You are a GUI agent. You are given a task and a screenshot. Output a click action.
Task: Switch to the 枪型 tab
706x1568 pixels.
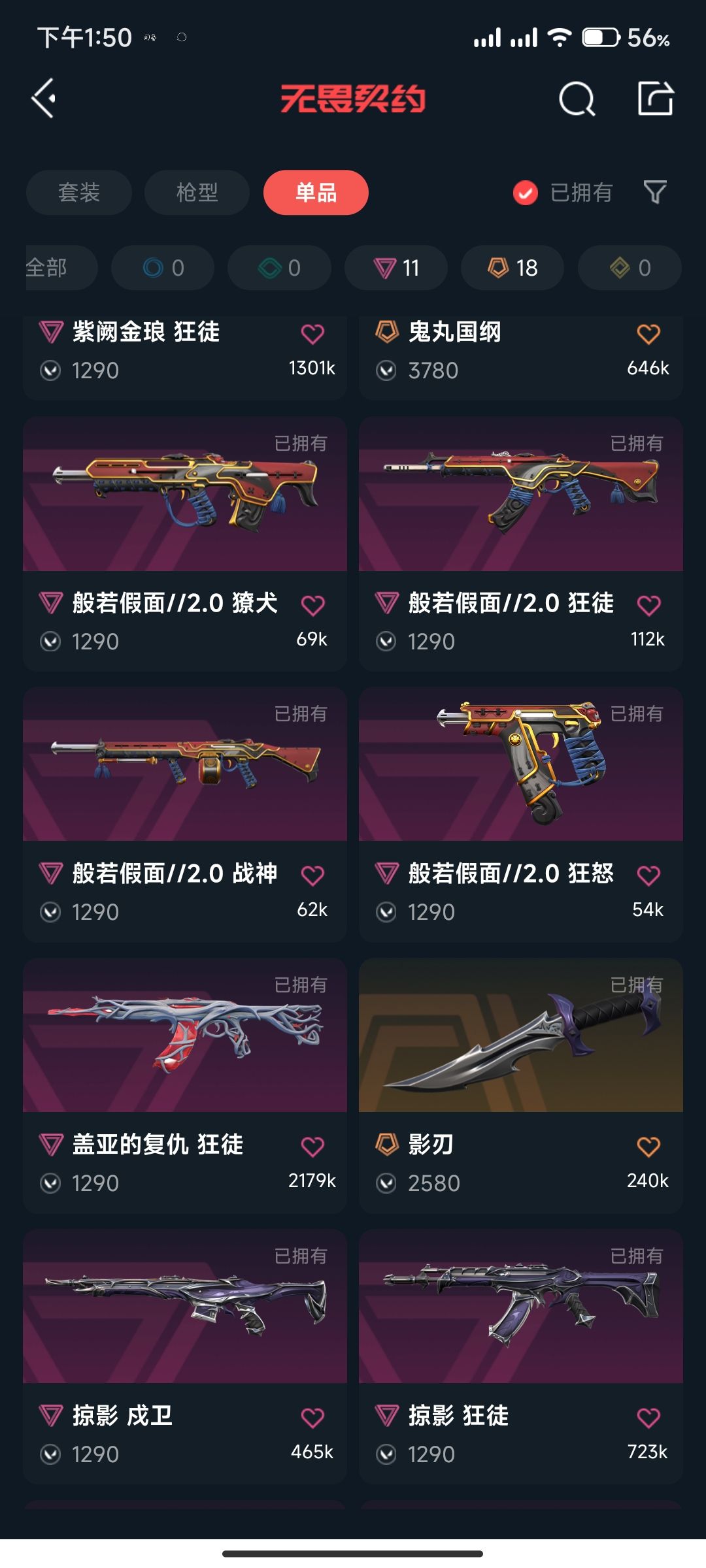(x=197, y=193)
